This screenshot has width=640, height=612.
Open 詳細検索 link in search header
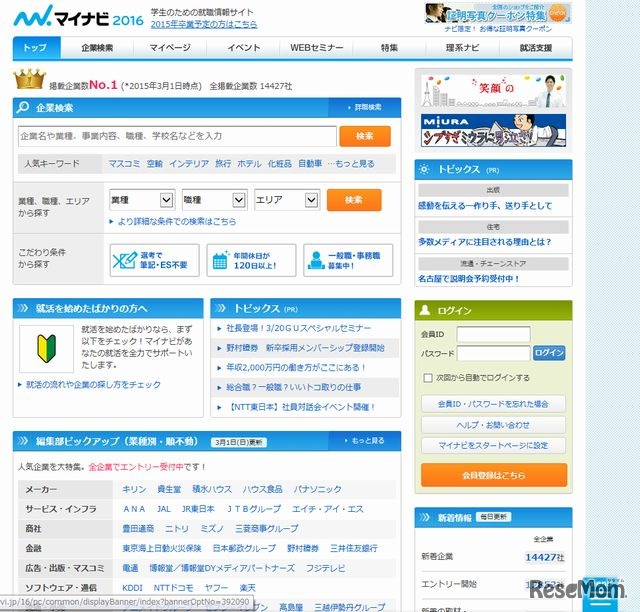tap(365, 107)
